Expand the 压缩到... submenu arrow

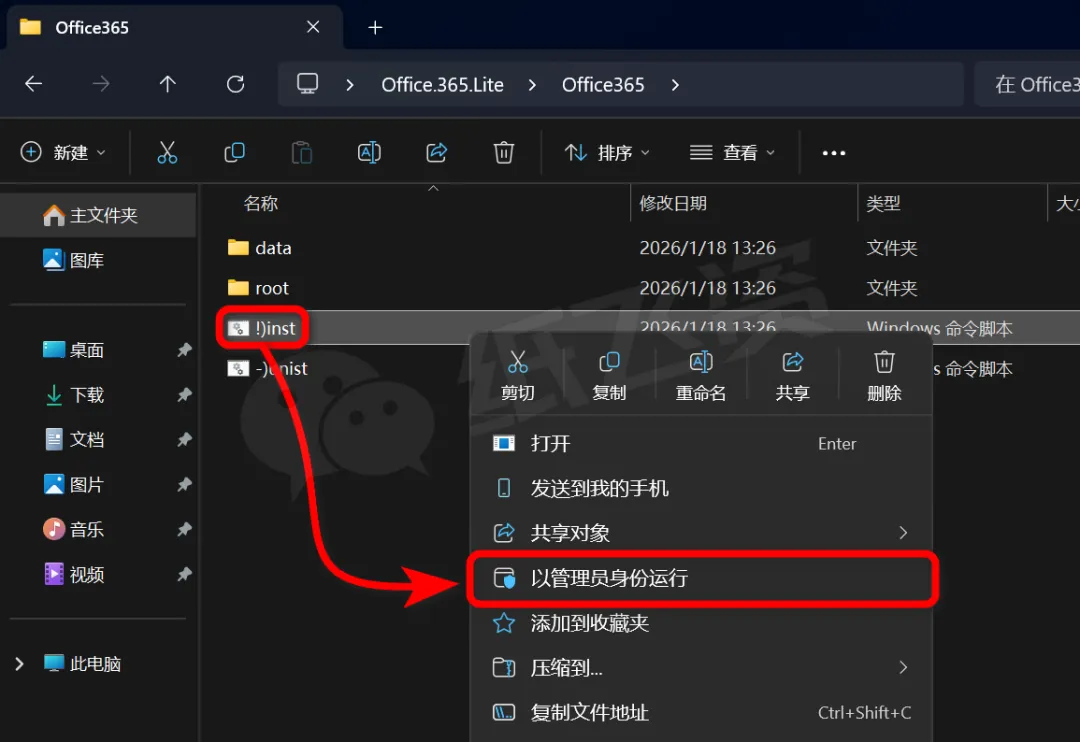[903, 667]
